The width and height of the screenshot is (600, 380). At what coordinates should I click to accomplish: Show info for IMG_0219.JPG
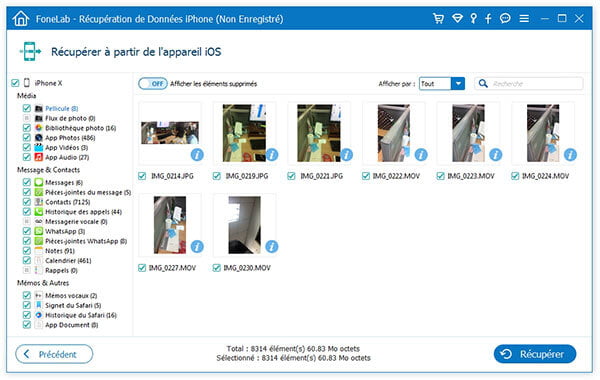tap(272, 155)
